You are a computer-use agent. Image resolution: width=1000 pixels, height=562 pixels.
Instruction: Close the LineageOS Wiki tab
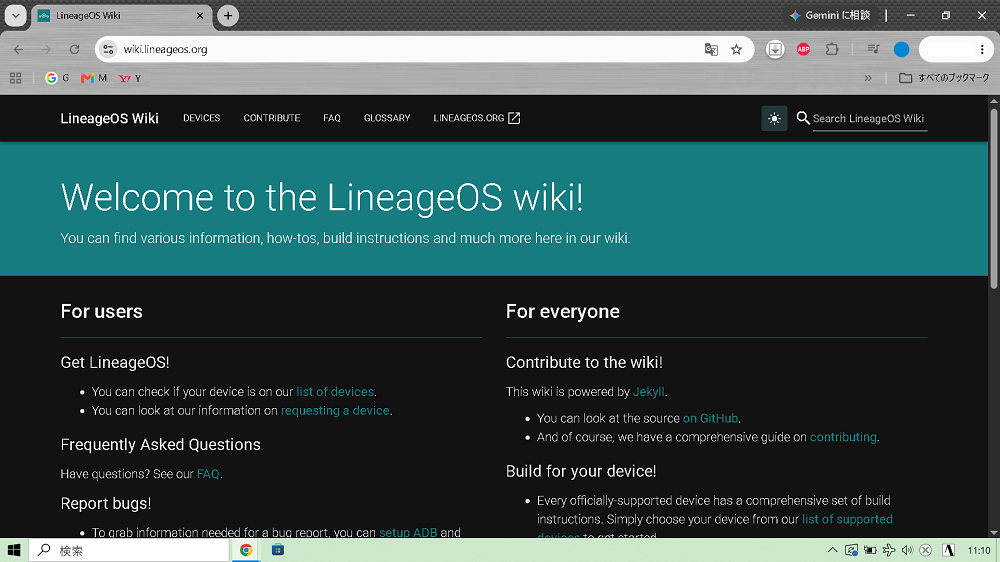(200, 15)
